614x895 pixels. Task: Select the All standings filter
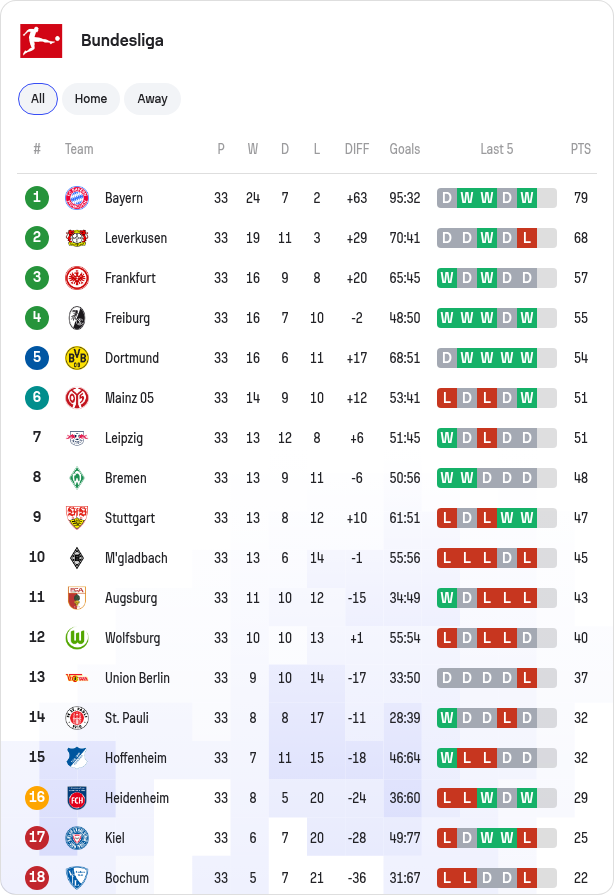click(x=38, y=99)
